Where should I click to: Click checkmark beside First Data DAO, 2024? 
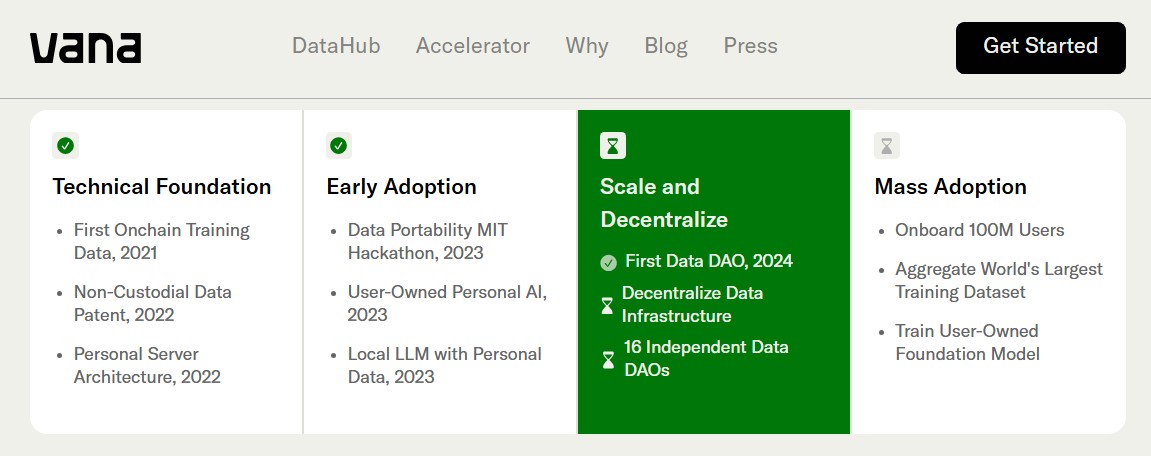coord(609,262)
